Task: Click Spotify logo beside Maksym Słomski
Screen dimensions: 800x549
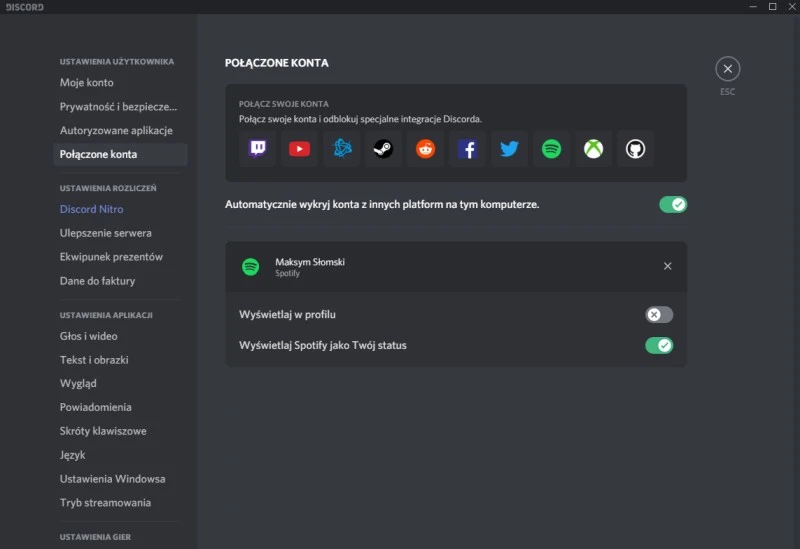Action: tap(251, 267)
